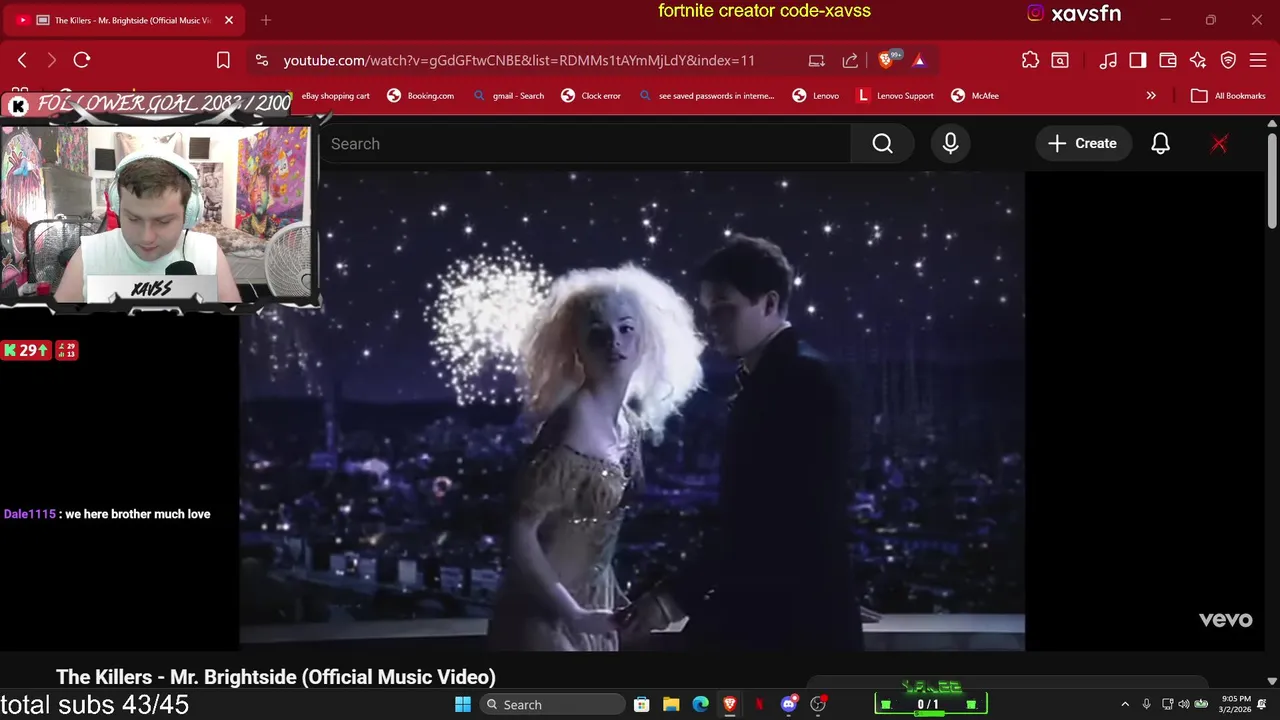The width and height of the screenshot is (1280, 720).
Task: Open the Windows notification bell
Action: [1263, 704]
